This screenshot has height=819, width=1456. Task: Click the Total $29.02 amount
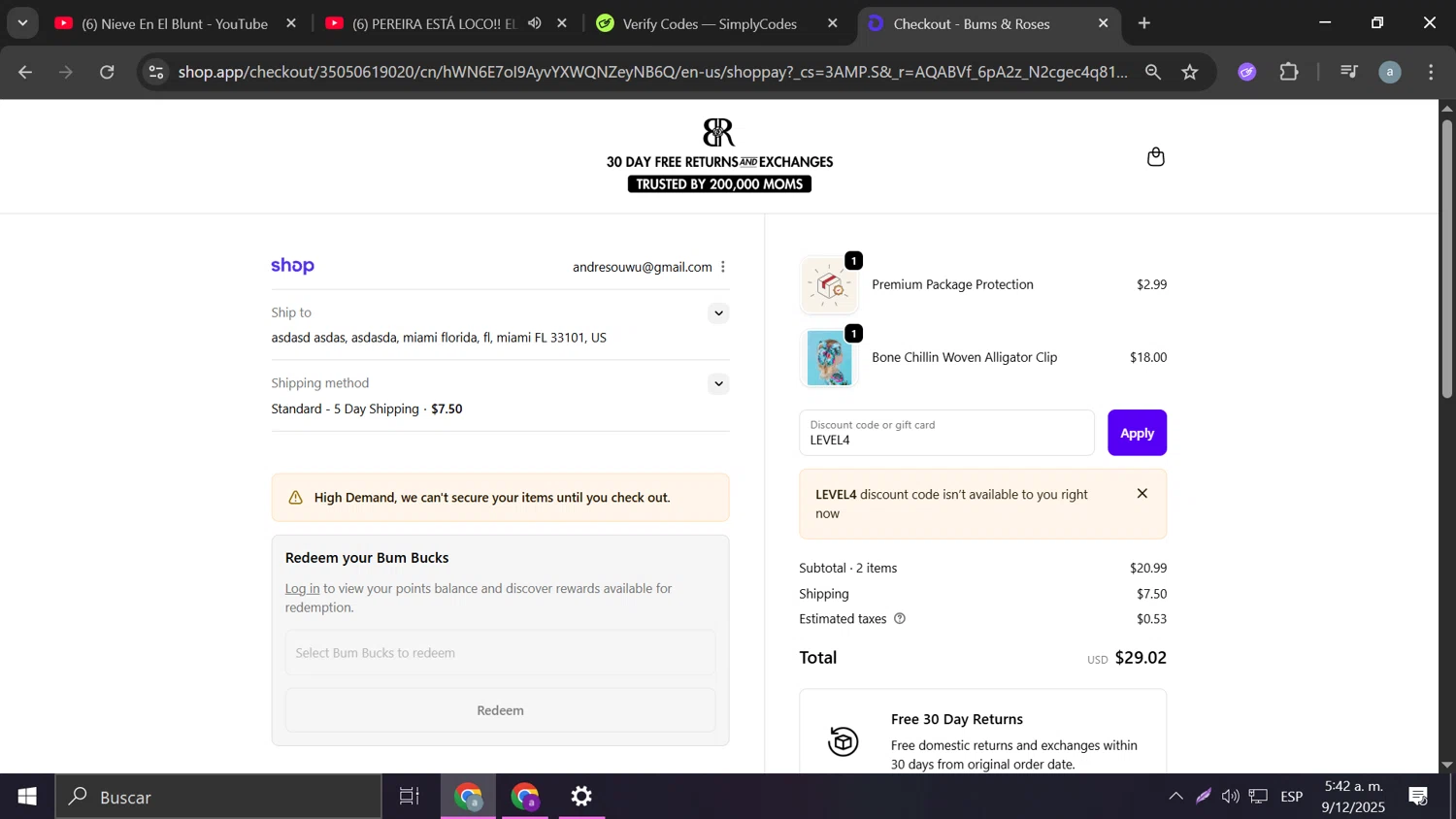click(1141, 658)
